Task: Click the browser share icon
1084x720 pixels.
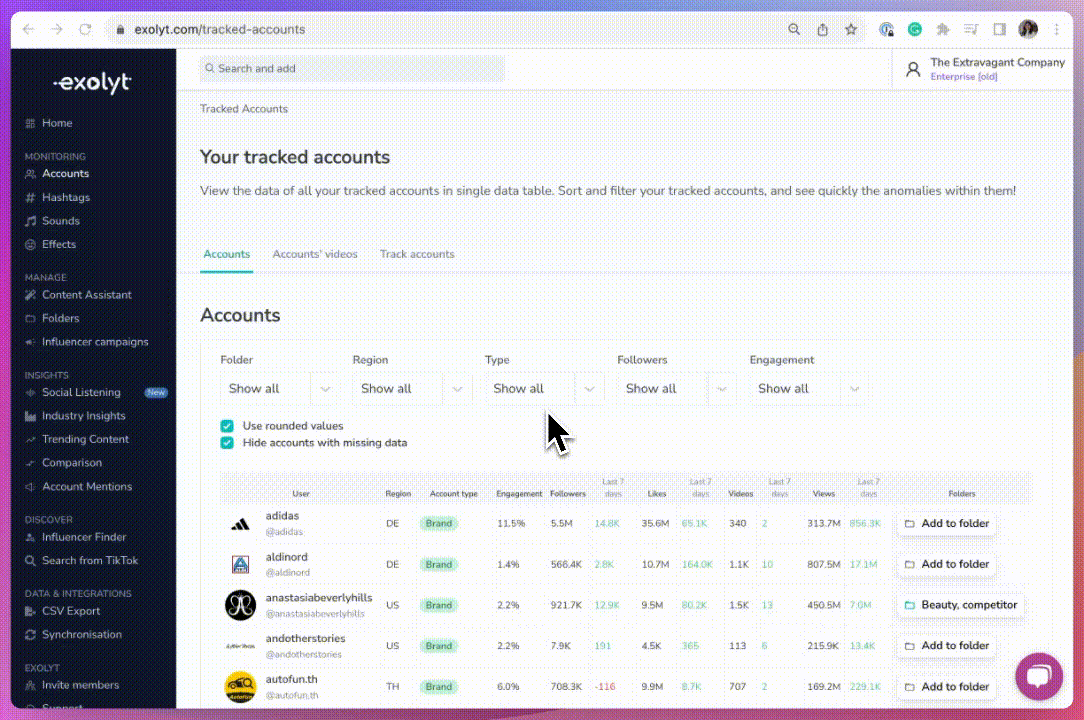Action: [822, 29]
